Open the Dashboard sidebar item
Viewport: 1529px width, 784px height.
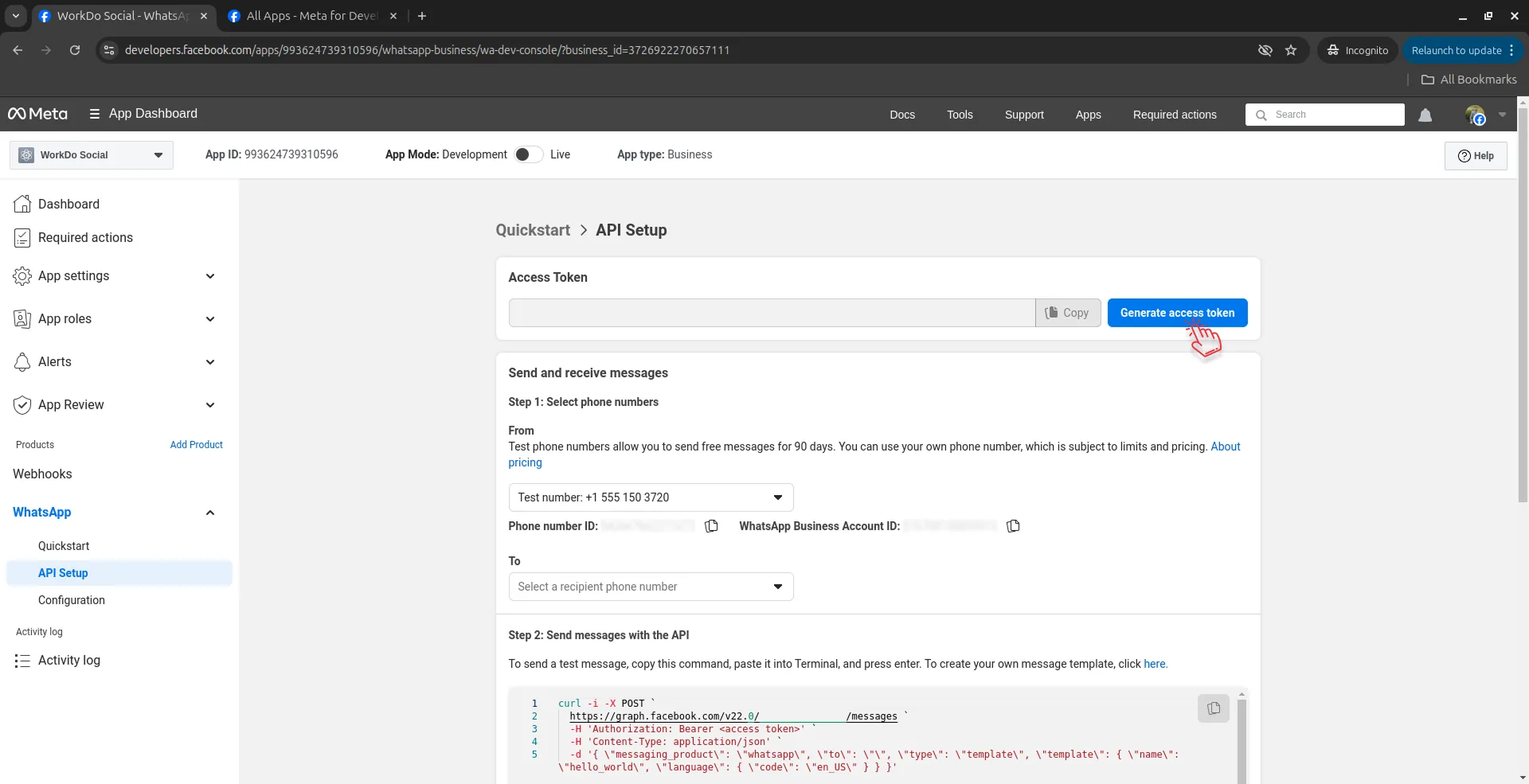[68, 205]
